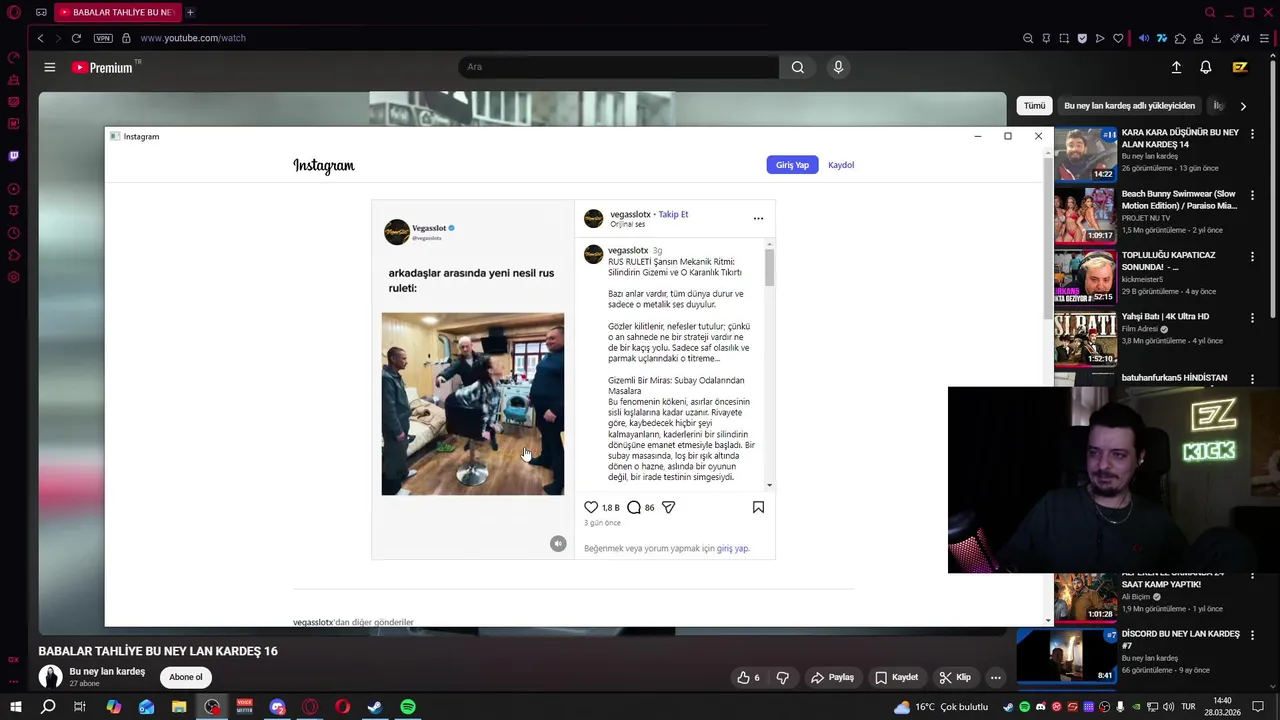Open Bu ney lan kardeş channel avatar
Image resolution: width=1280 pixels, height=720 pixels.
(50, 677)
